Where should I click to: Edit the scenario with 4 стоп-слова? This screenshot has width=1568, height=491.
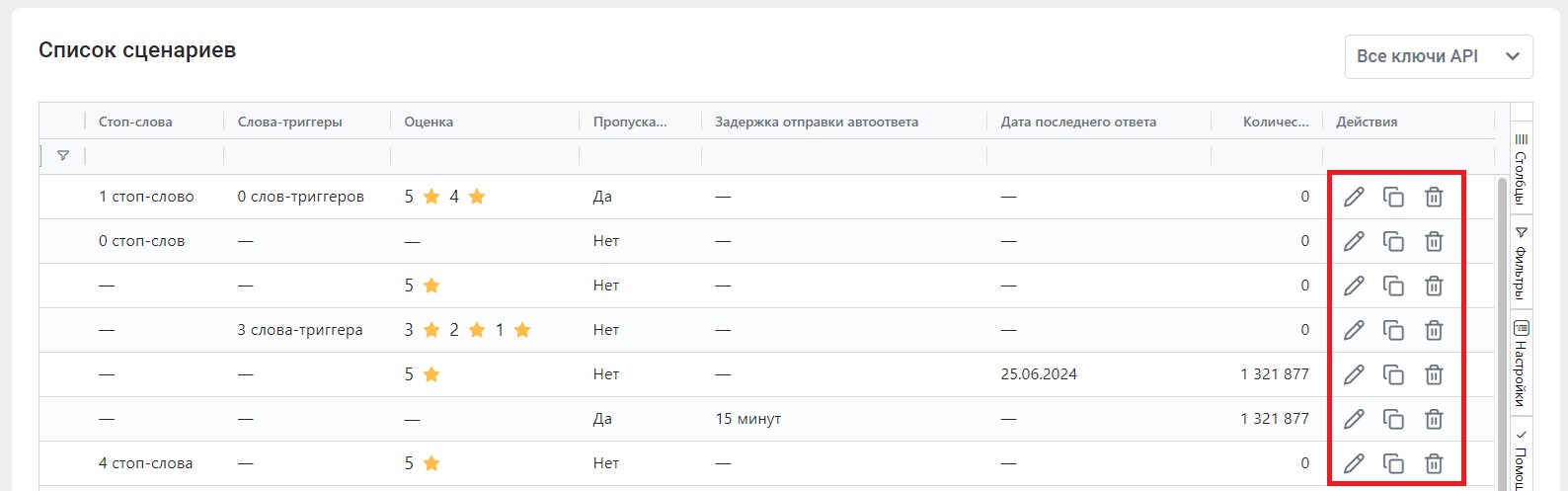click(1354, 463)
